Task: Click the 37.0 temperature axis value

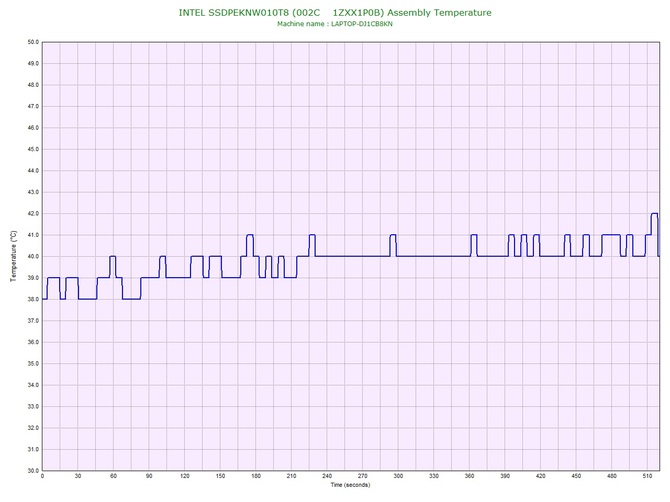Action: [33, 320]
